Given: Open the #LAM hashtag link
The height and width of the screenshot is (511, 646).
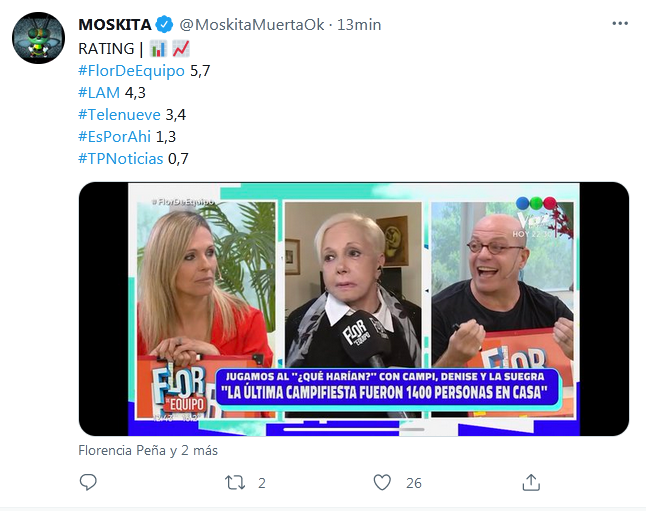Looking at the screenshot, I should pyautogui.click(x=99, y=92).
